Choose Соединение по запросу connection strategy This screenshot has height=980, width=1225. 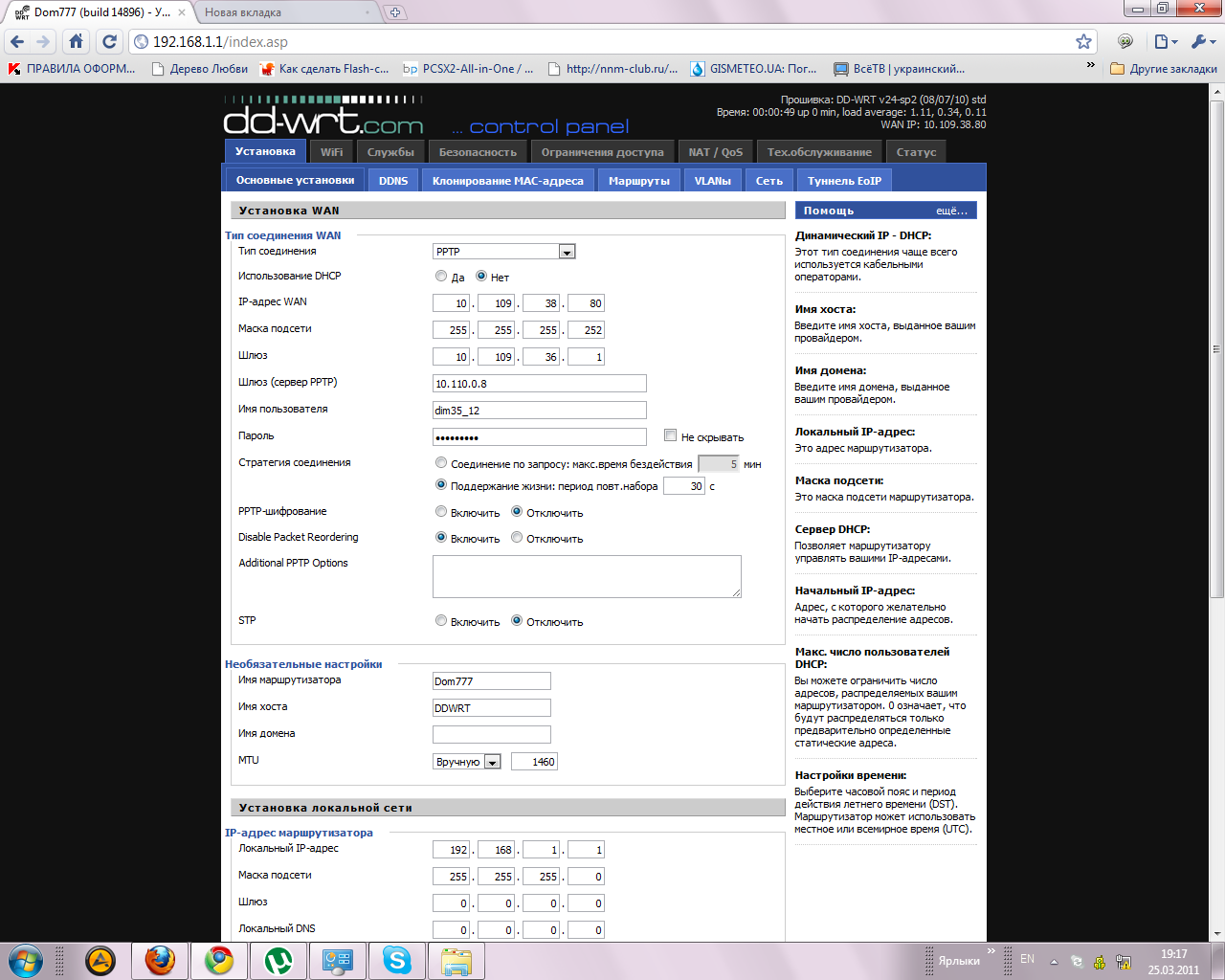click(441, 462)
